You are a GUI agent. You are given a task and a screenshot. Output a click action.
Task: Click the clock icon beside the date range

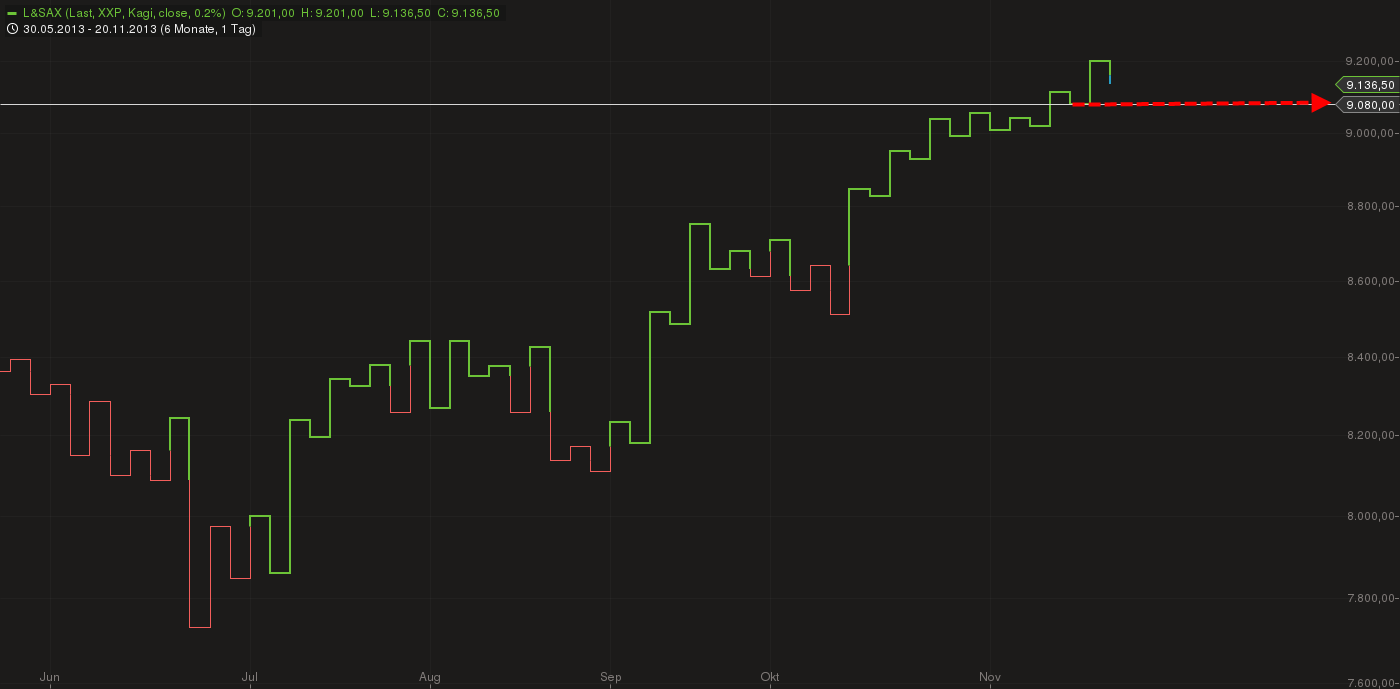pos(12,29)
